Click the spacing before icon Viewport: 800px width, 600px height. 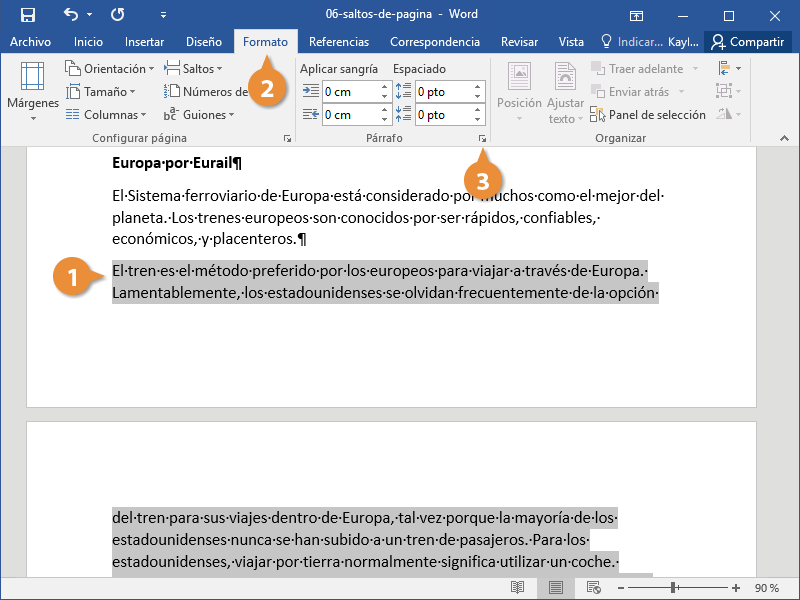[403, 91]
